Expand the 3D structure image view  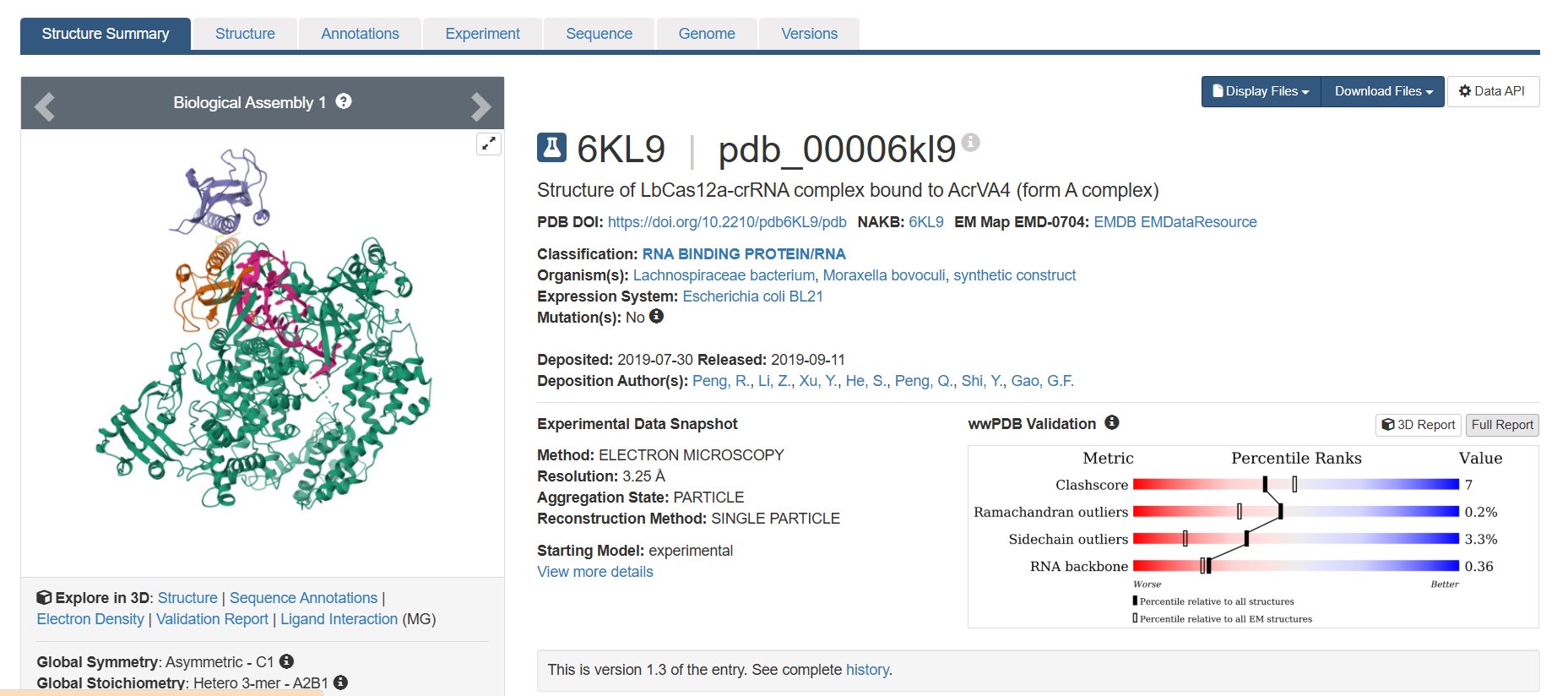[x=489, y=144]
